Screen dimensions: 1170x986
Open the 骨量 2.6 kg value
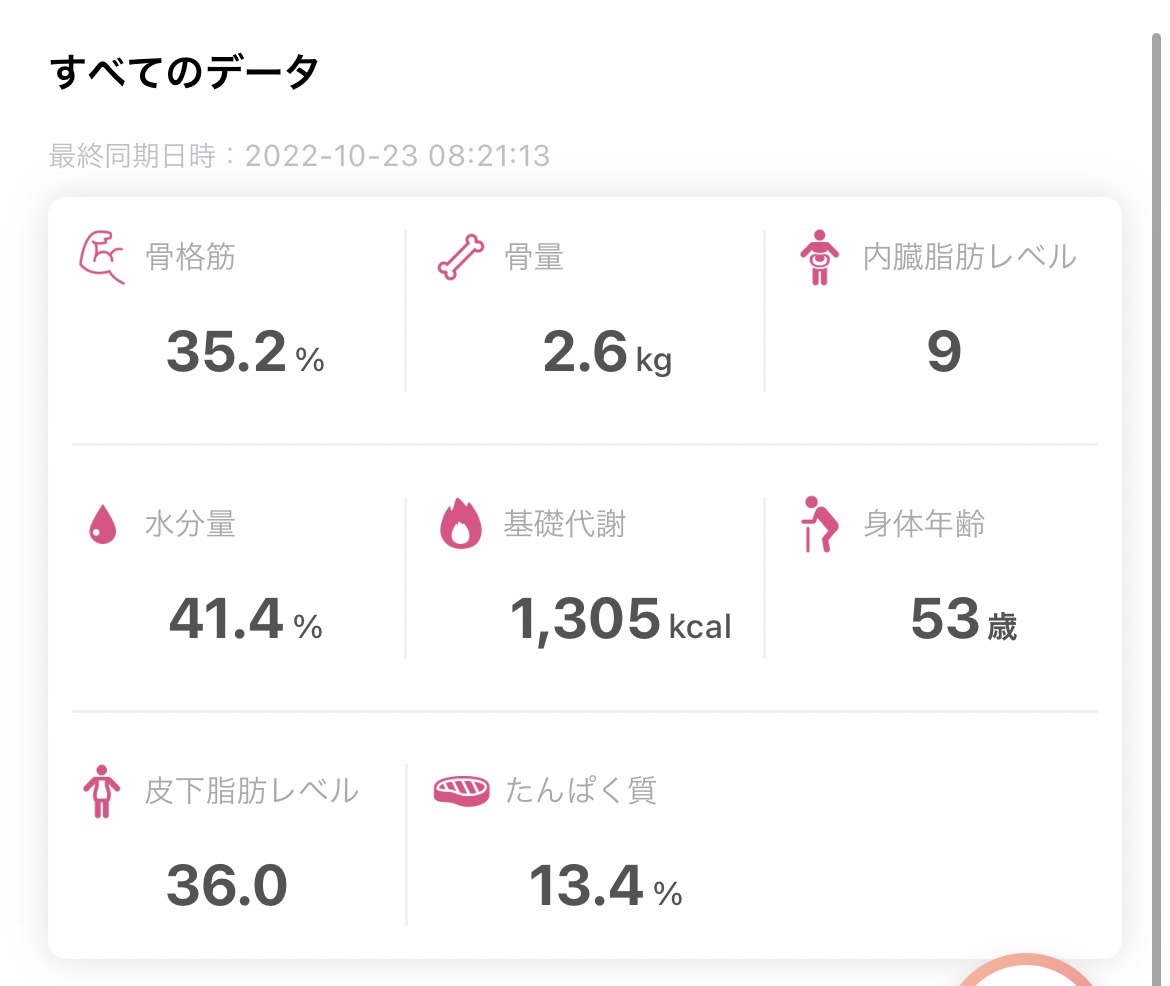(607, 352)
